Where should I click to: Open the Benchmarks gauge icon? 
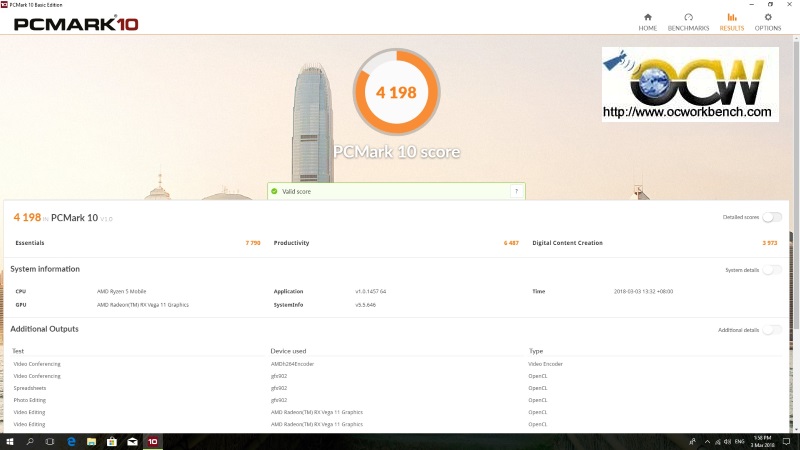tap(688, 17)
